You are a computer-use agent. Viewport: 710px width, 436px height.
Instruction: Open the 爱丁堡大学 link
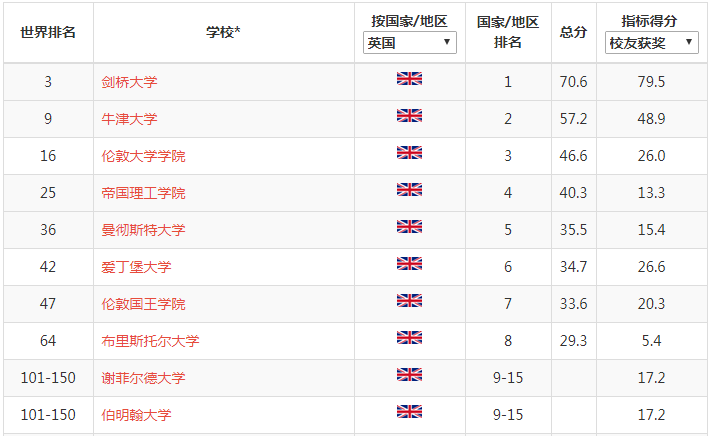pyautogui.click(x=136, y=267)
